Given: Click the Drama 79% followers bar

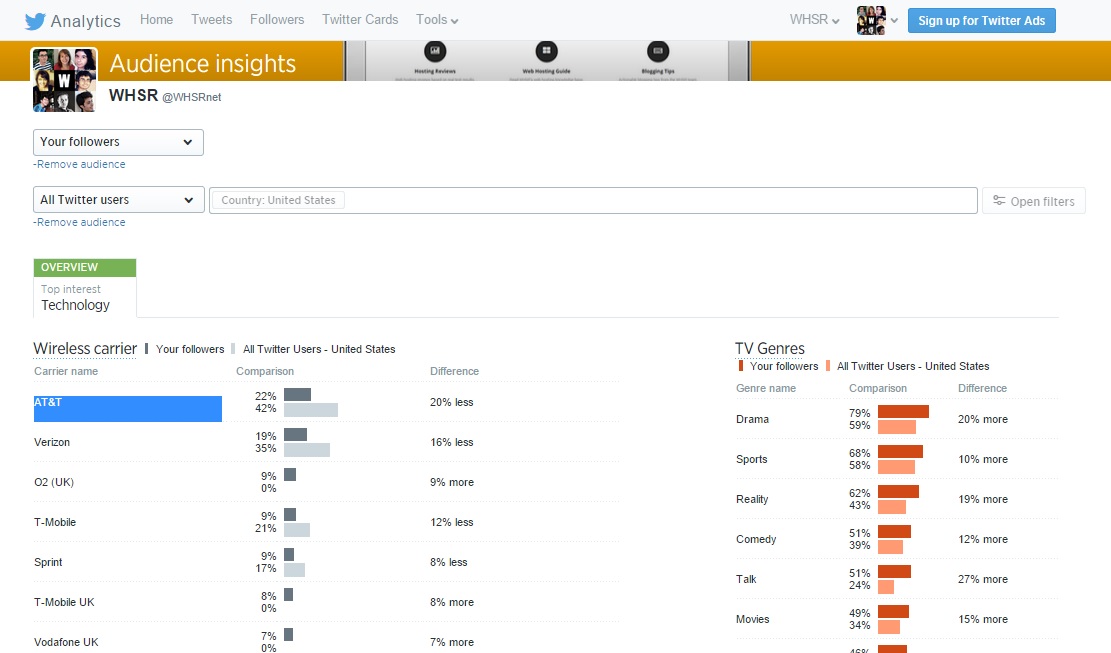Looking at the screenshot, I should coord(903,411).
